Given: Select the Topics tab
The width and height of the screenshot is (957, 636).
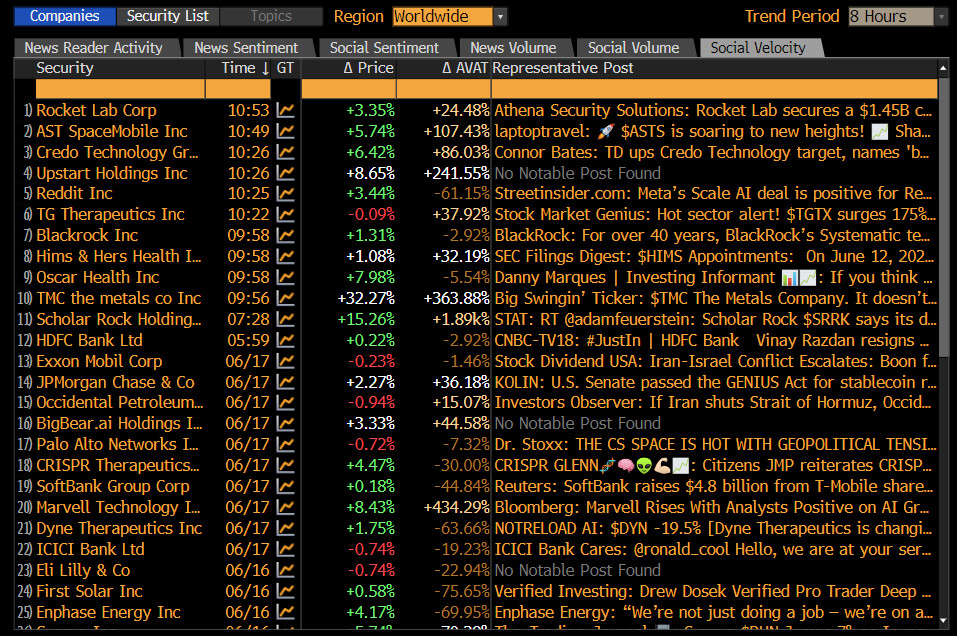Looking at the screenshot, I should (x=271, y=16).
